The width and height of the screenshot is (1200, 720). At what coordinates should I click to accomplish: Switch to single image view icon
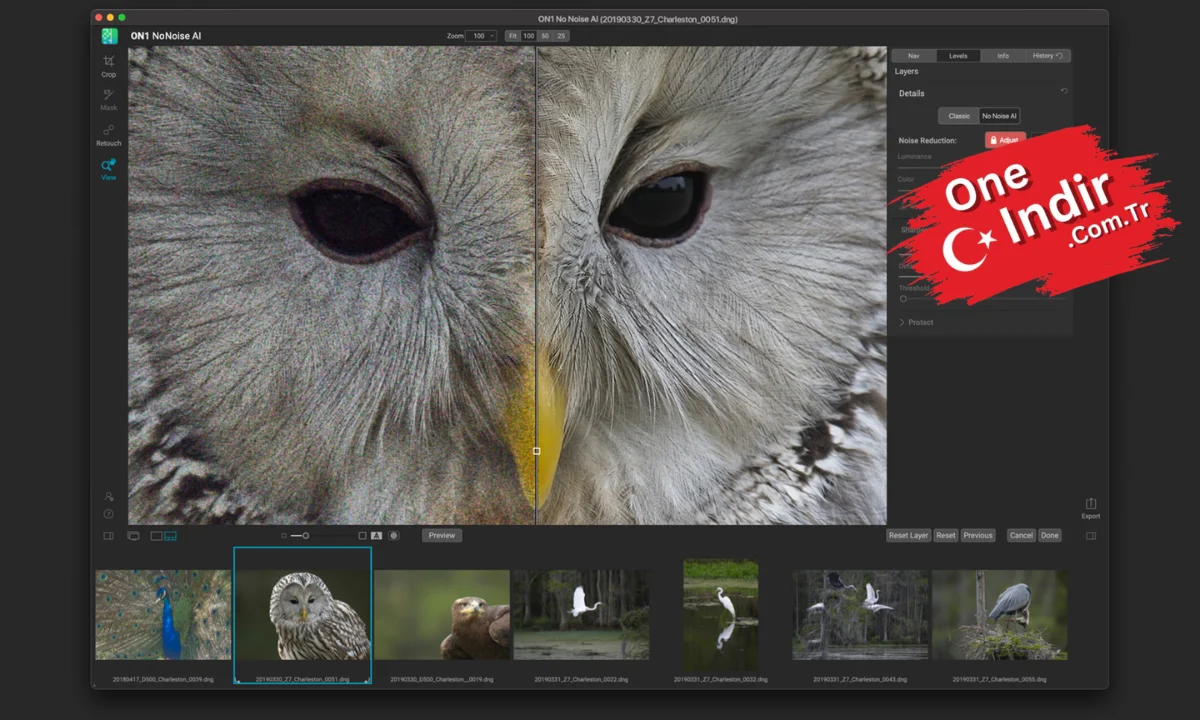156,536
